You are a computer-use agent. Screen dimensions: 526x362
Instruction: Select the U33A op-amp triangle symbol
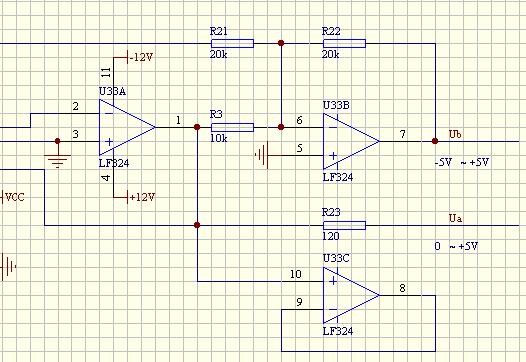pos(127,127)
